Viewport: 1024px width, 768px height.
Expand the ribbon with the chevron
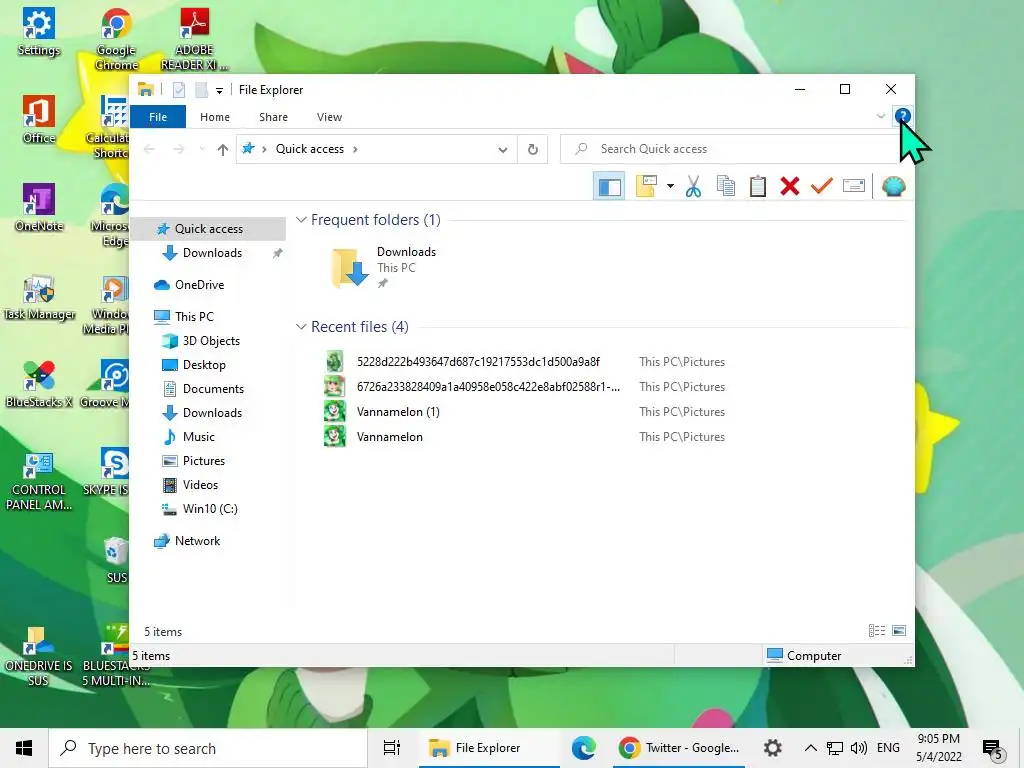tap(880, 116)
